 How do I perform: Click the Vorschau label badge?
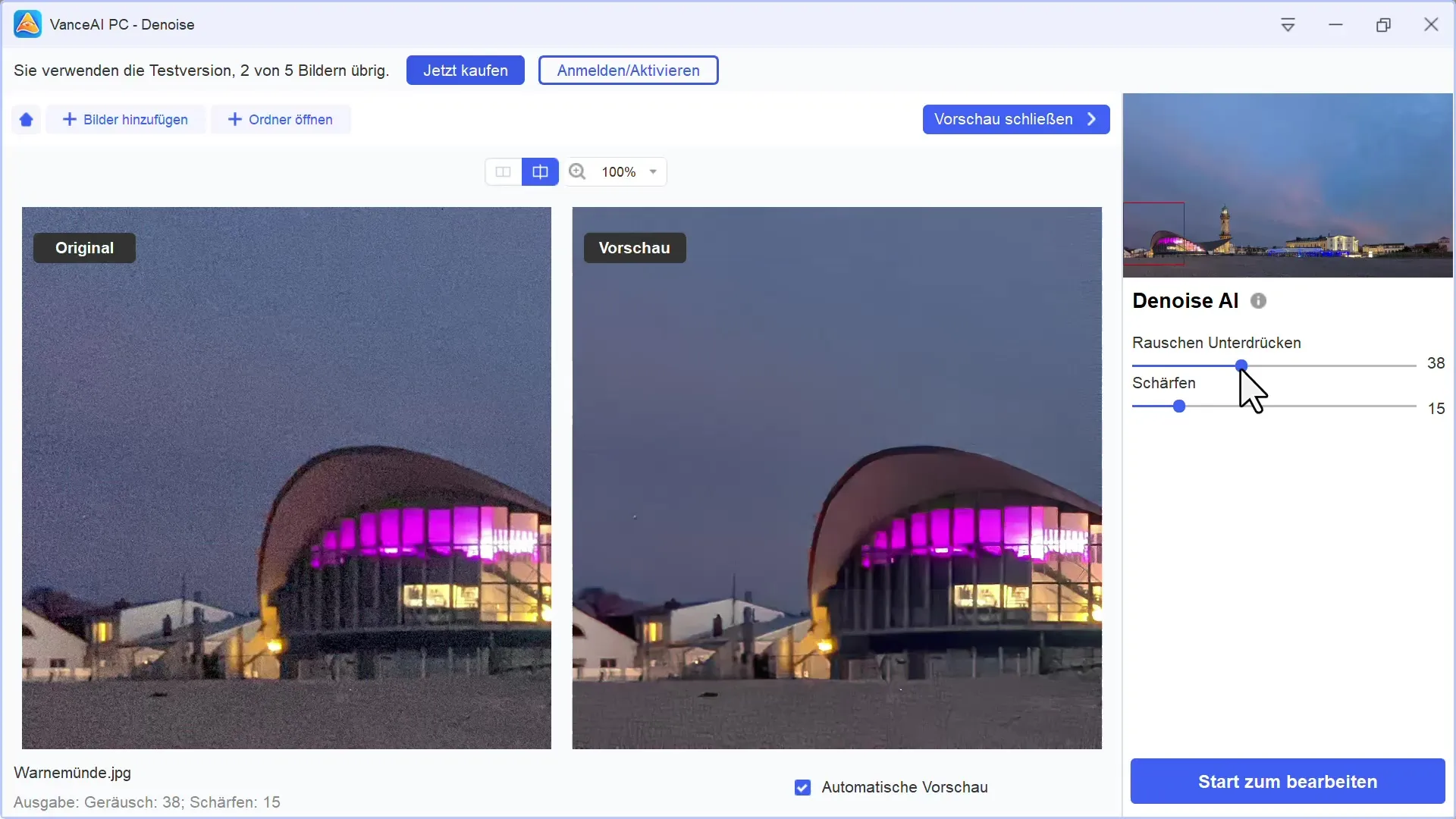click(x=635, y=248)
